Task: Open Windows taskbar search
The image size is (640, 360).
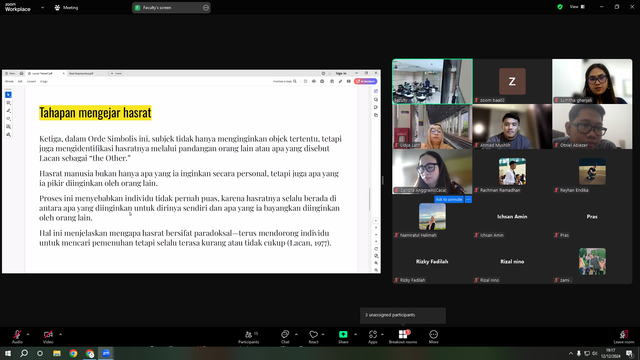Action: click(24, 353)
